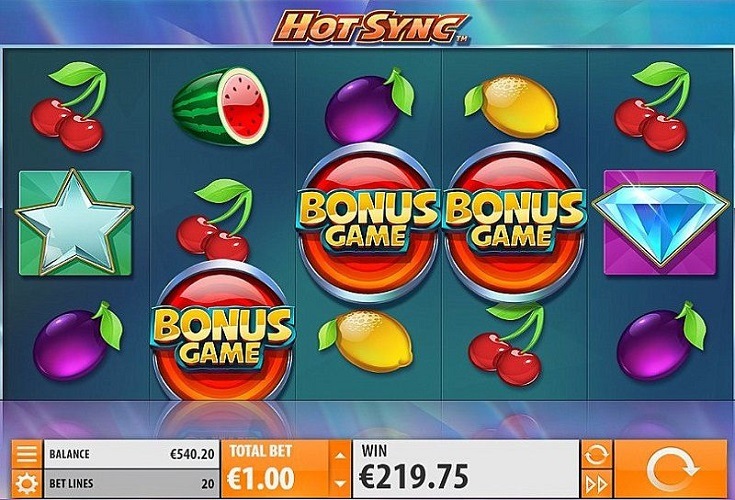735x500 pixels.
Task: Open the hamburger menu icon
Action: pos(27,454)
